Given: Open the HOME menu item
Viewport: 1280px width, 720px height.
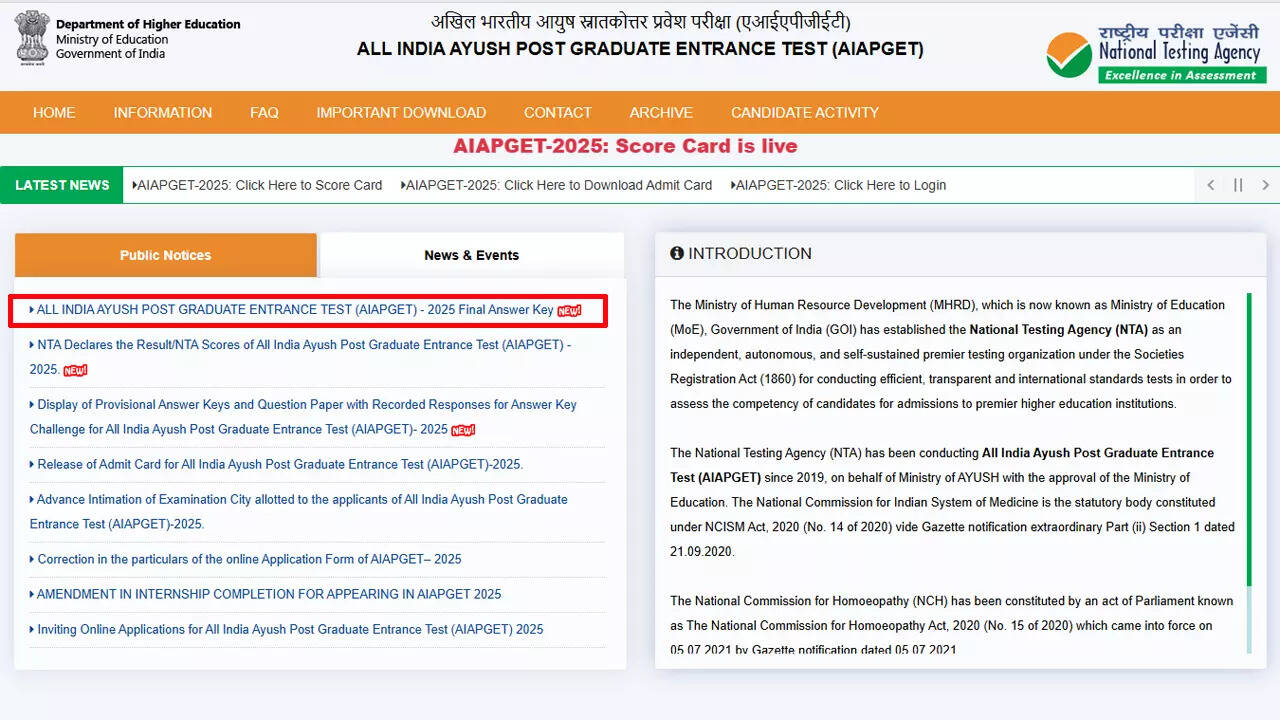Looking at the screenshot, I should 54,113.
